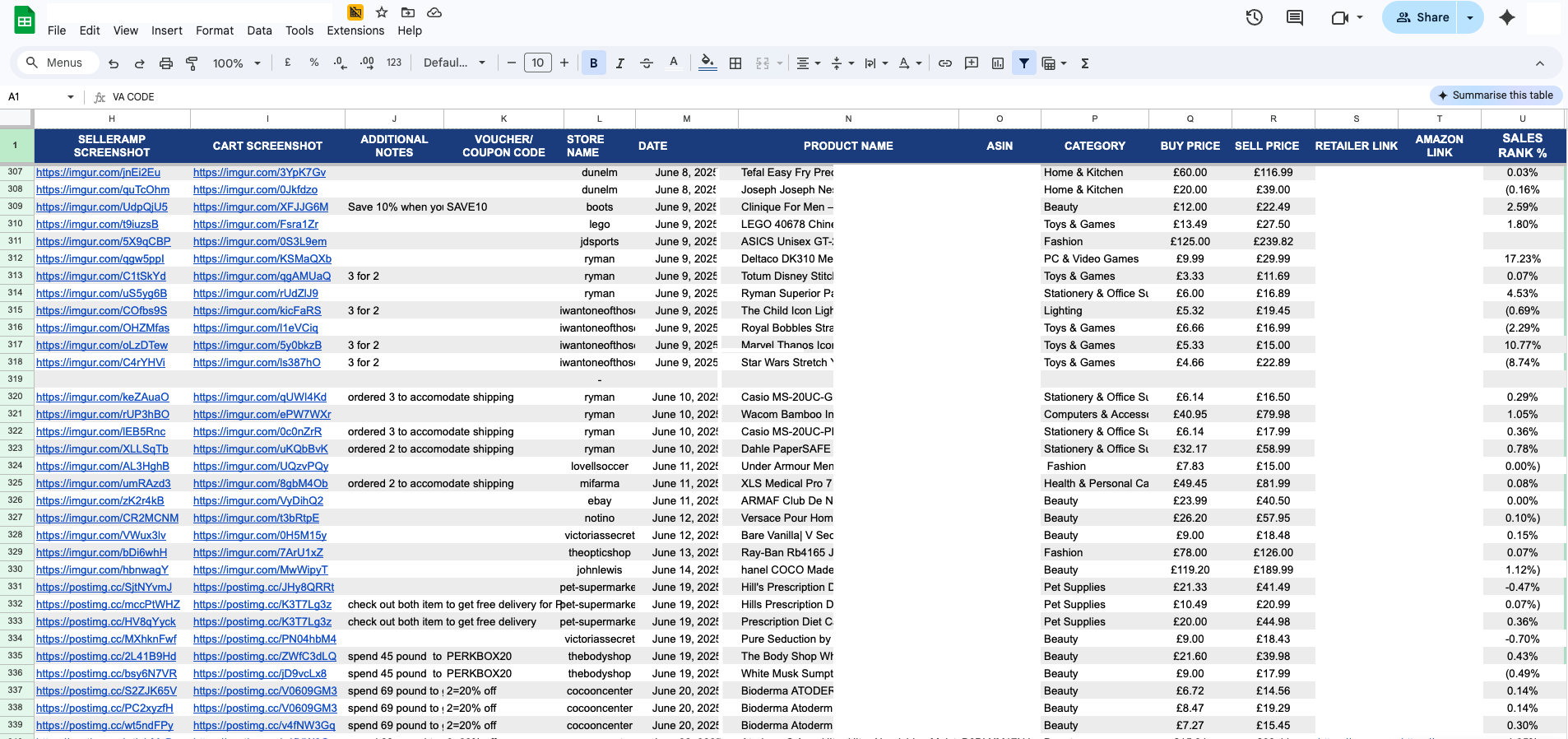Open link https://imgur.com/3YpK7Gv
The width and height of the screenshot is (1568, 739).
[x=260, y=173]
